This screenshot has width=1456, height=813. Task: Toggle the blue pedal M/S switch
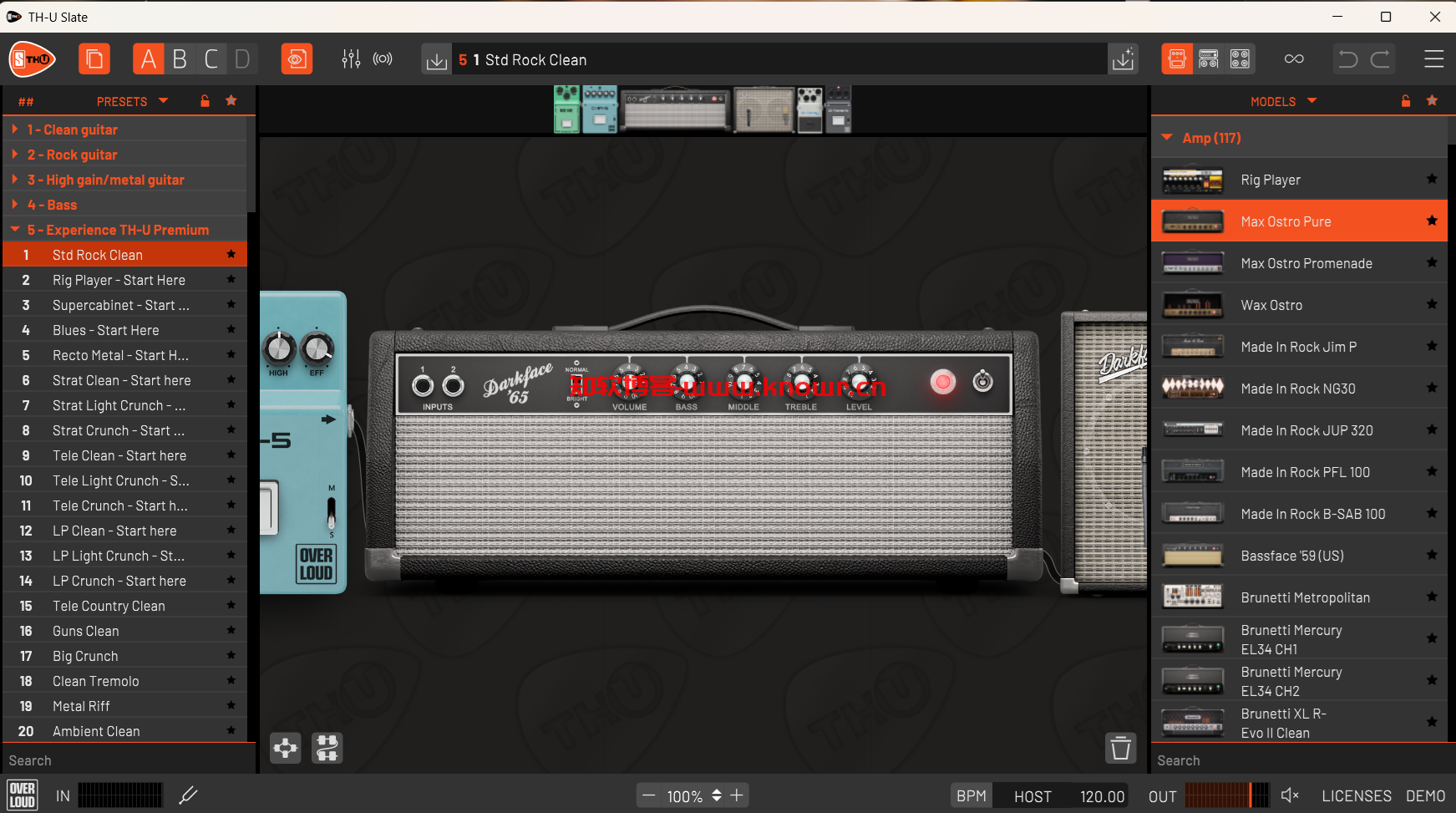coord(332,511)
